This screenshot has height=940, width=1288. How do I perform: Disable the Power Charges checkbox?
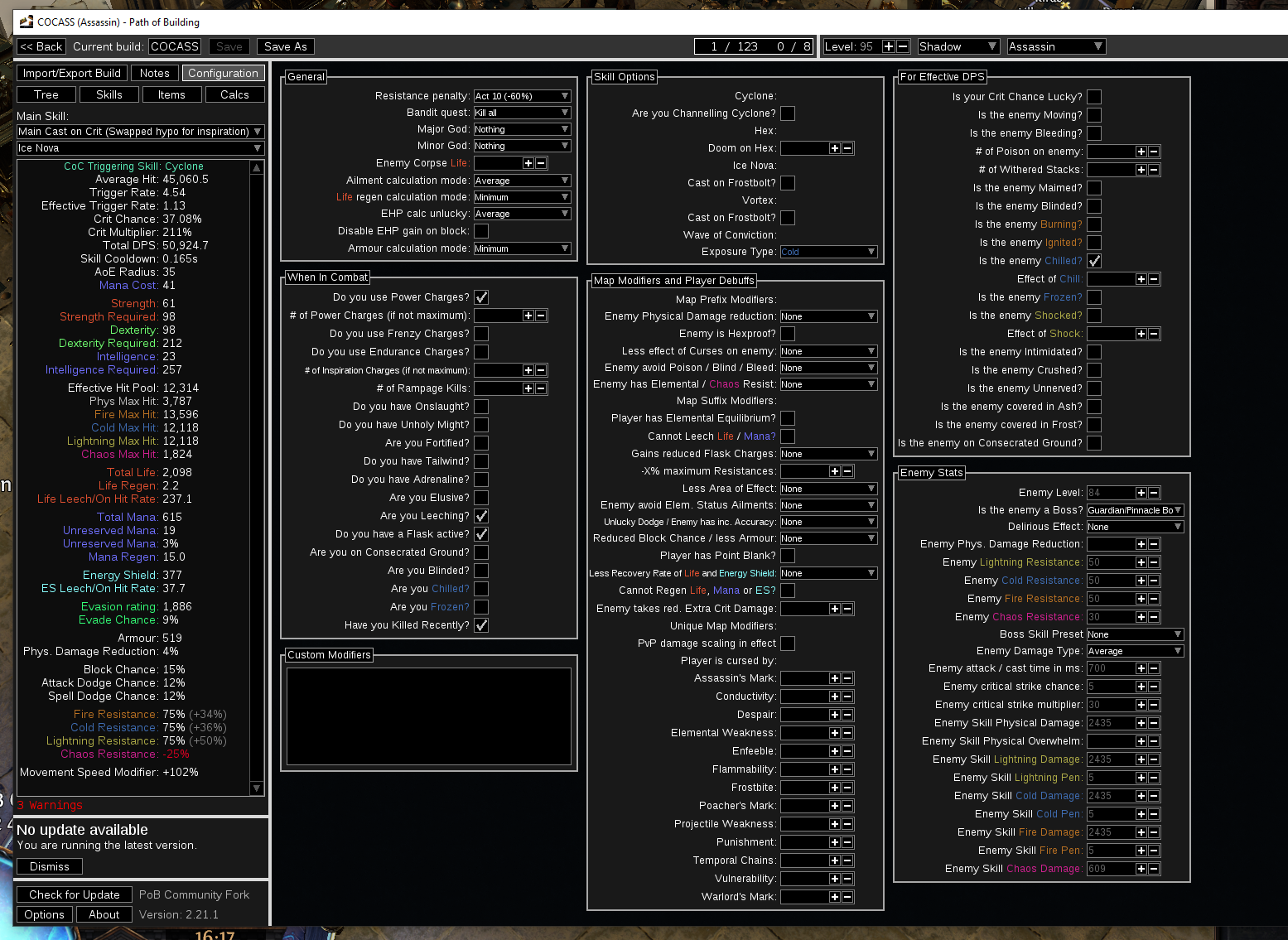(x=481, y=297)
